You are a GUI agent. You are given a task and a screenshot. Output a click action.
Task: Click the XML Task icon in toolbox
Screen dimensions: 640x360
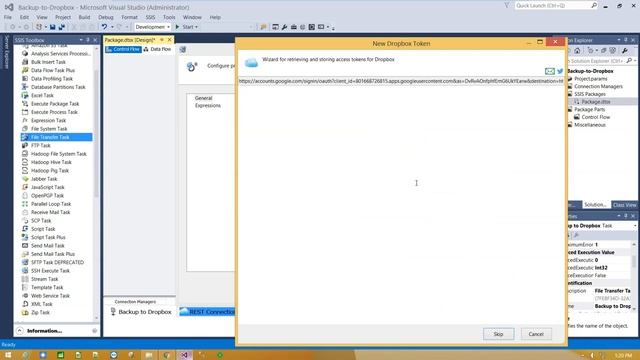pyautogui.click(x=25, y=304)
